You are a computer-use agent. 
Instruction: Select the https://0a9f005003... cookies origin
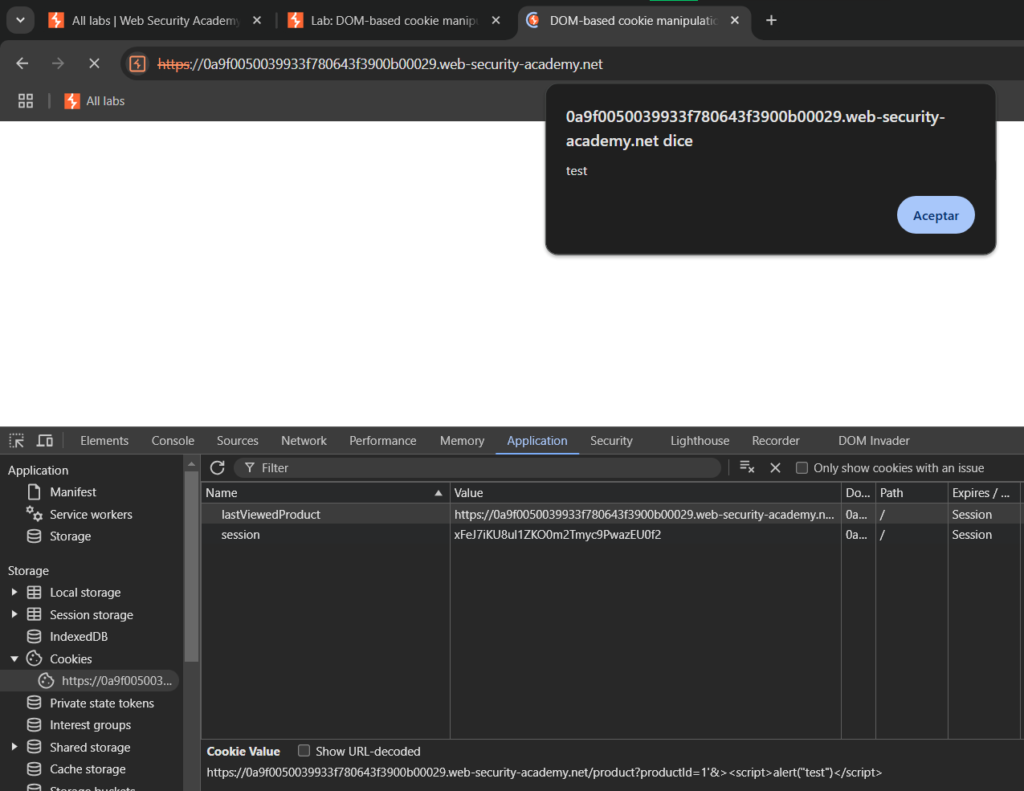point(116,681)
